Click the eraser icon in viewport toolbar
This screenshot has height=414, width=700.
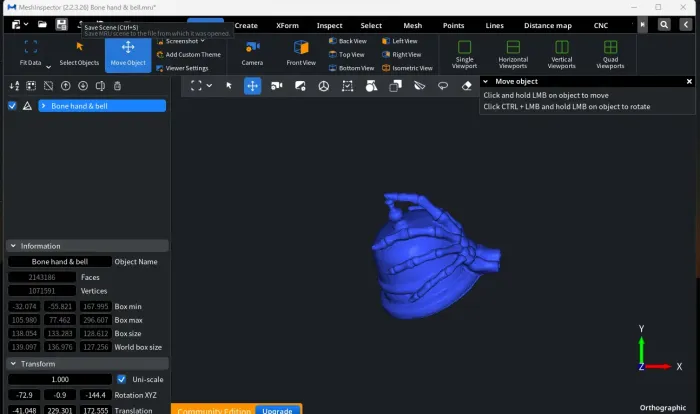pyautogui.click(x=467, y=86)
